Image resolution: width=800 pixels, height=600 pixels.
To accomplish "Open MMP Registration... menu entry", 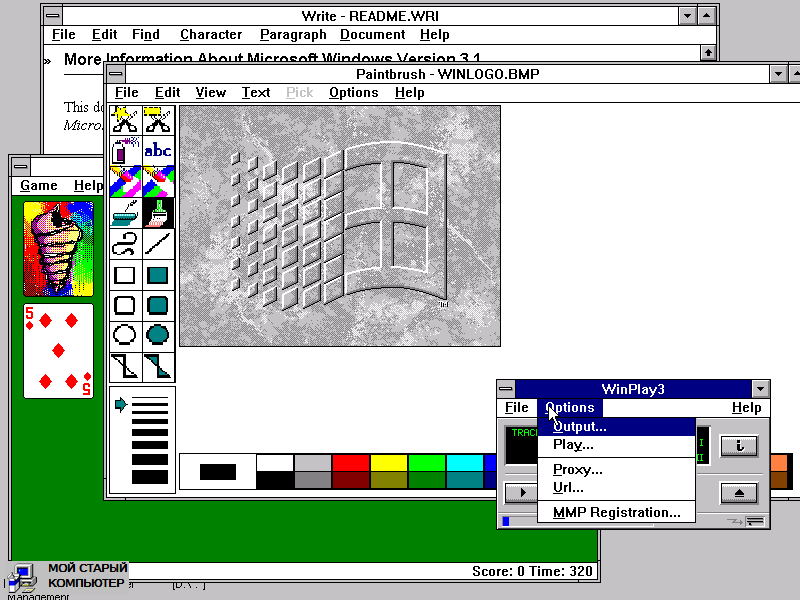I will [x=616, y=513].
